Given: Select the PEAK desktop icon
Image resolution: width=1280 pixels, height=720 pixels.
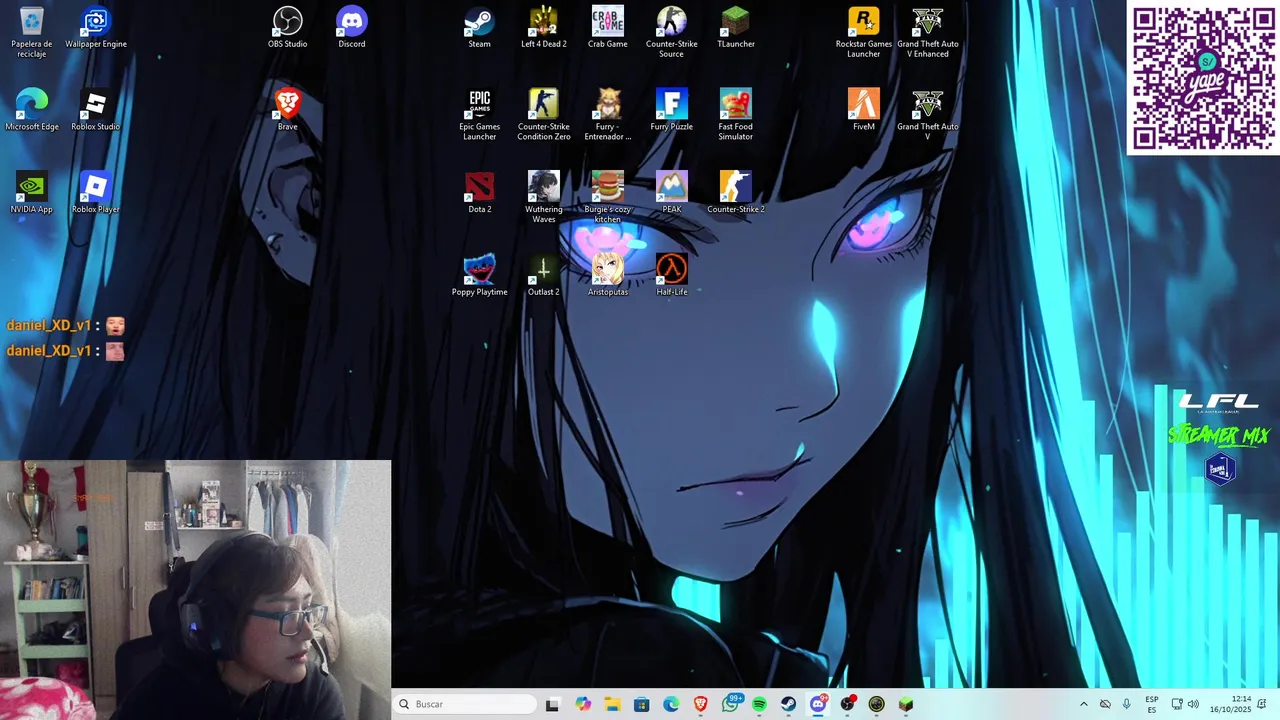Looking at the screenshot, I should tap(672, 193).
